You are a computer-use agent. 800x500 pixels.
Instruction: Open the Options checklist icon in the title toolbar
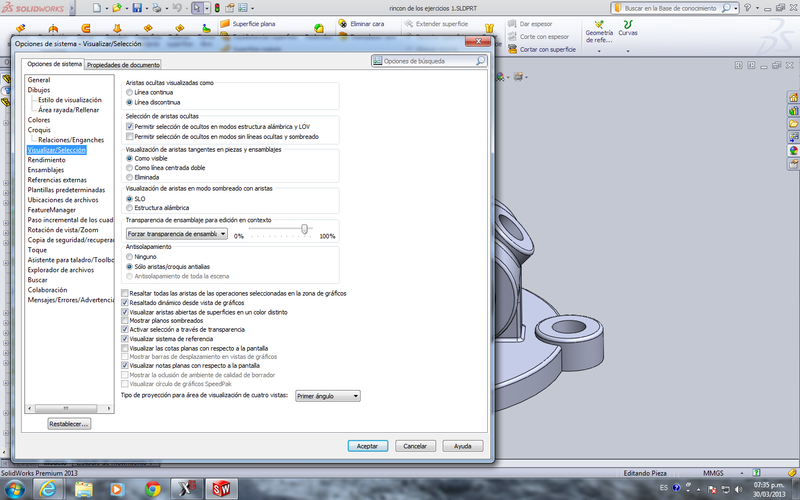243,8
